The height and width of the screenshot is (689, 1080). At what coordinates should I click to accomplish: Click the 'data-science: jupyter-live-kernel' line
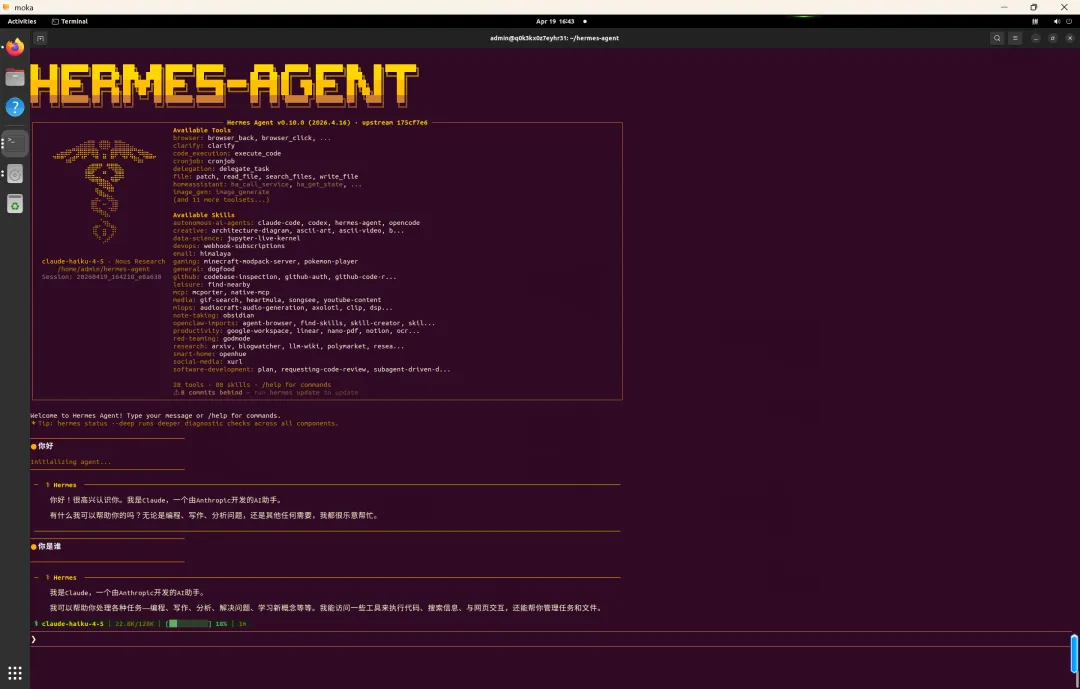pos(236,238)
